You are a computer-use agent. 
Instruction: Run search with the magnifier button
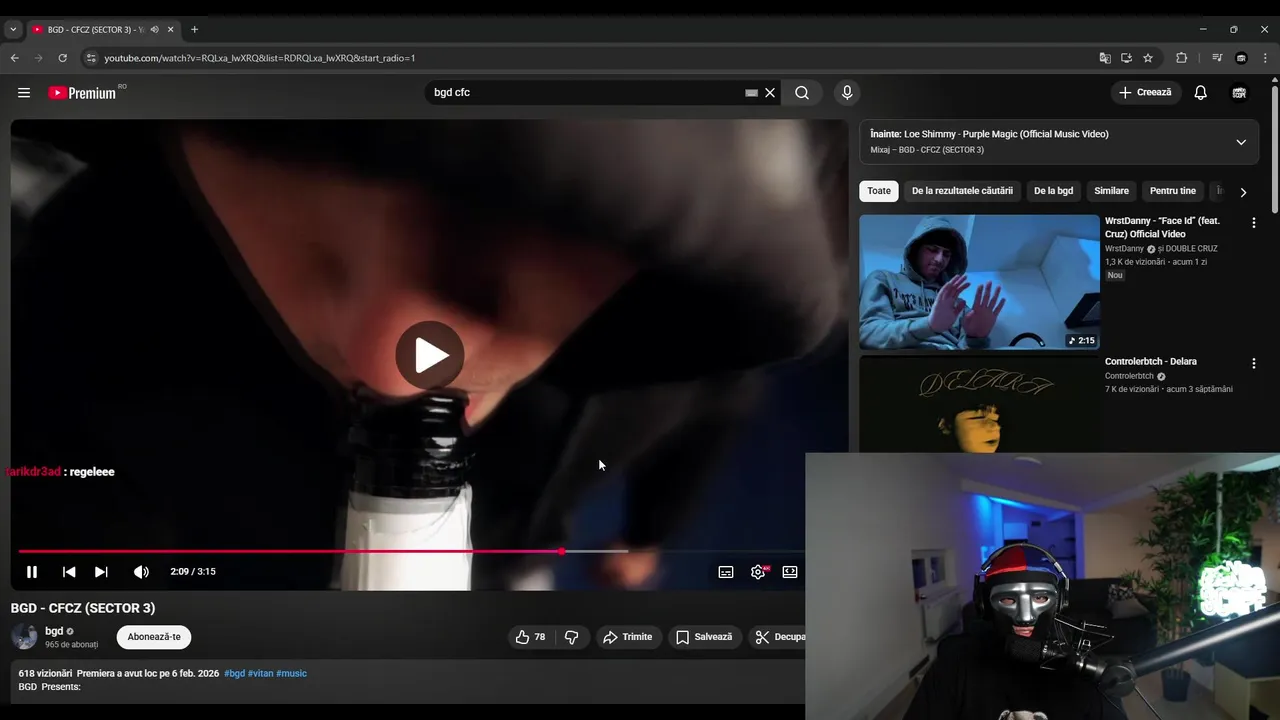pyautogui.click(x=802, y=93)
